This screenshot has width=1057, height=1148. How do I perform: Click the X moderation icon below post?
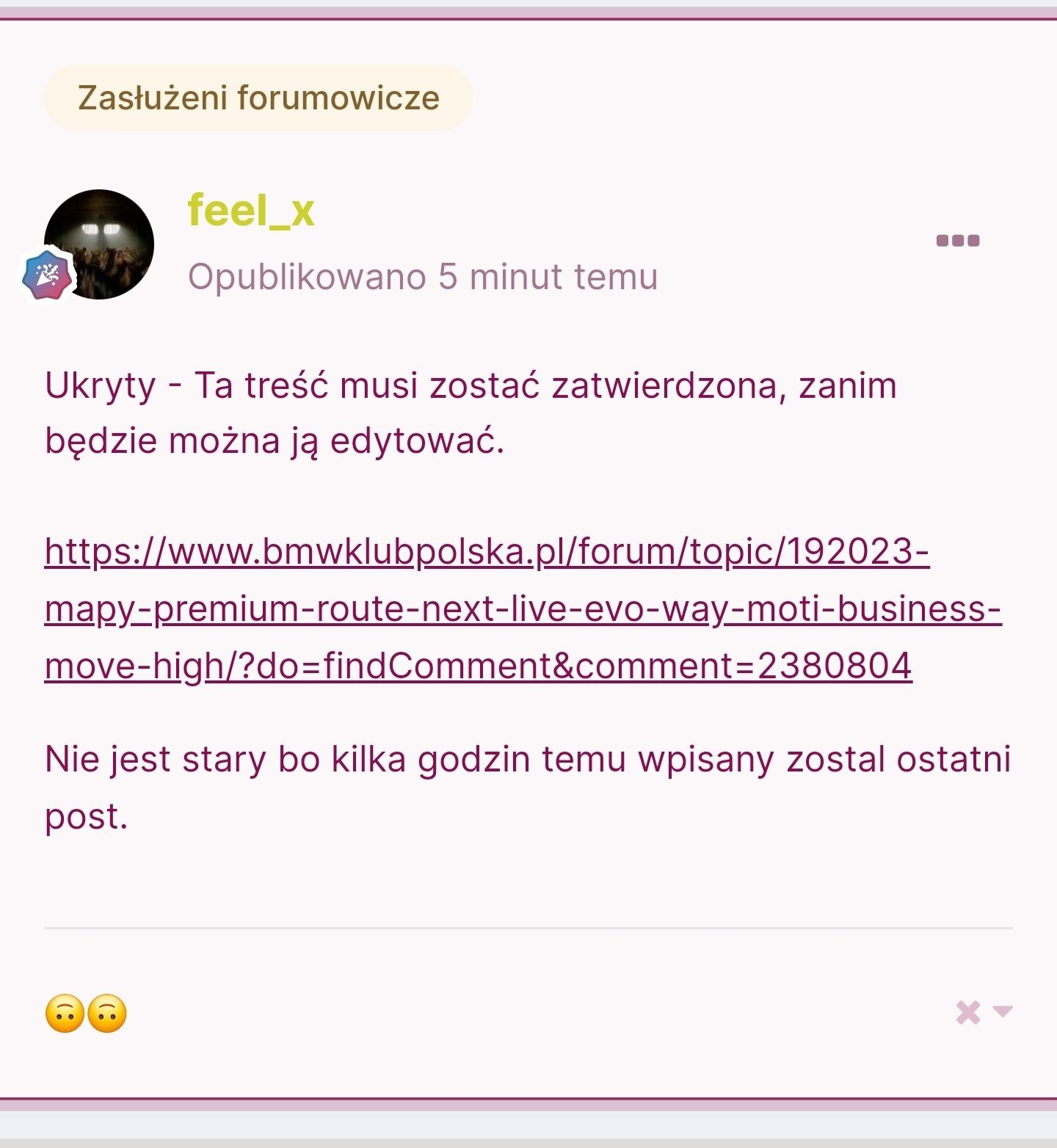pyautogui.click(x=968, y=1012)
